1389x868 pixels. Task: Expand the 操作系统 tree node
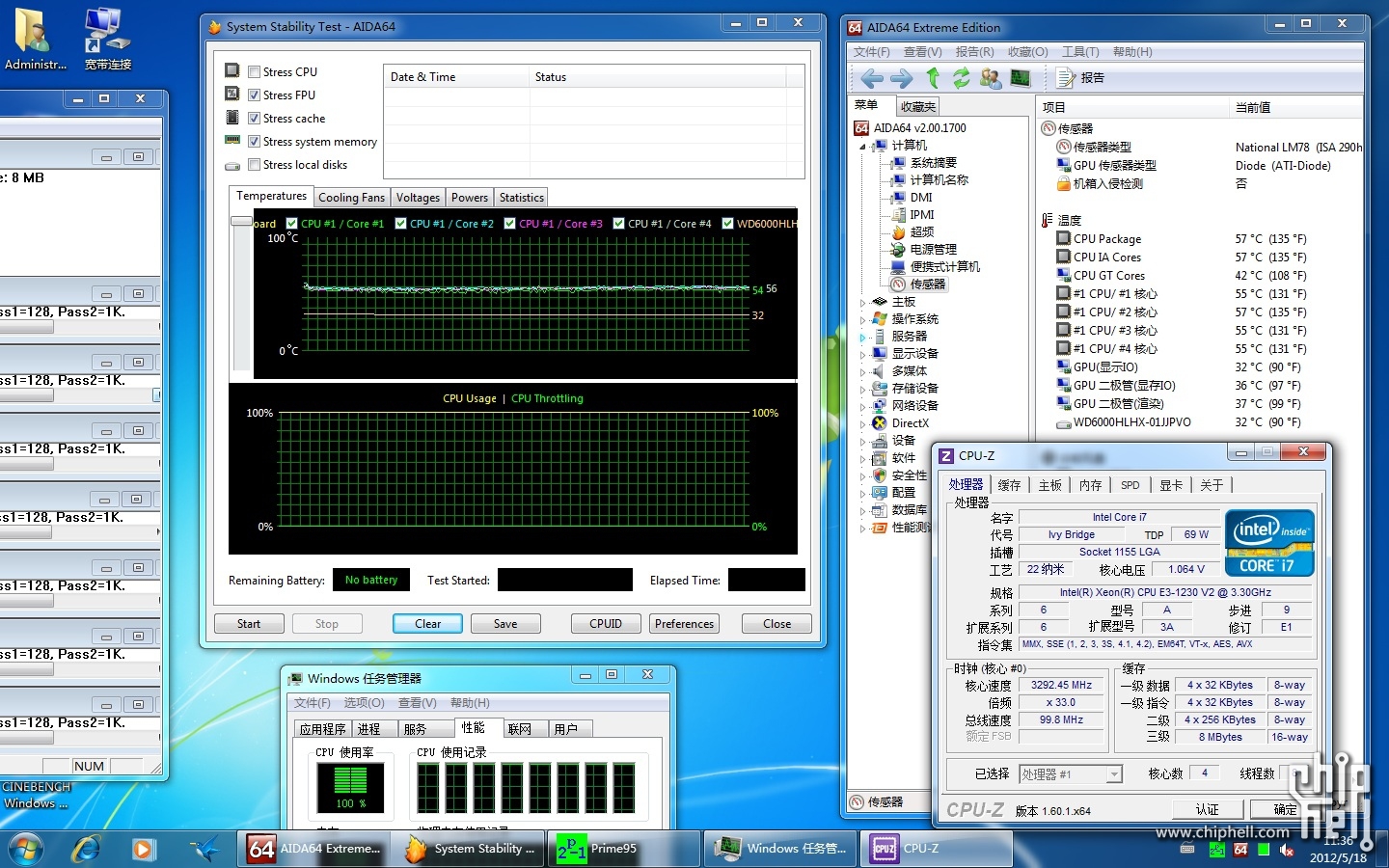coord(863,320)
